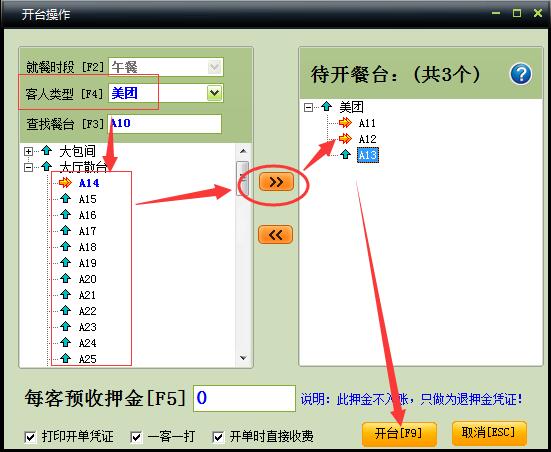Click the move-left double arrow button

[x=276, y=234]
